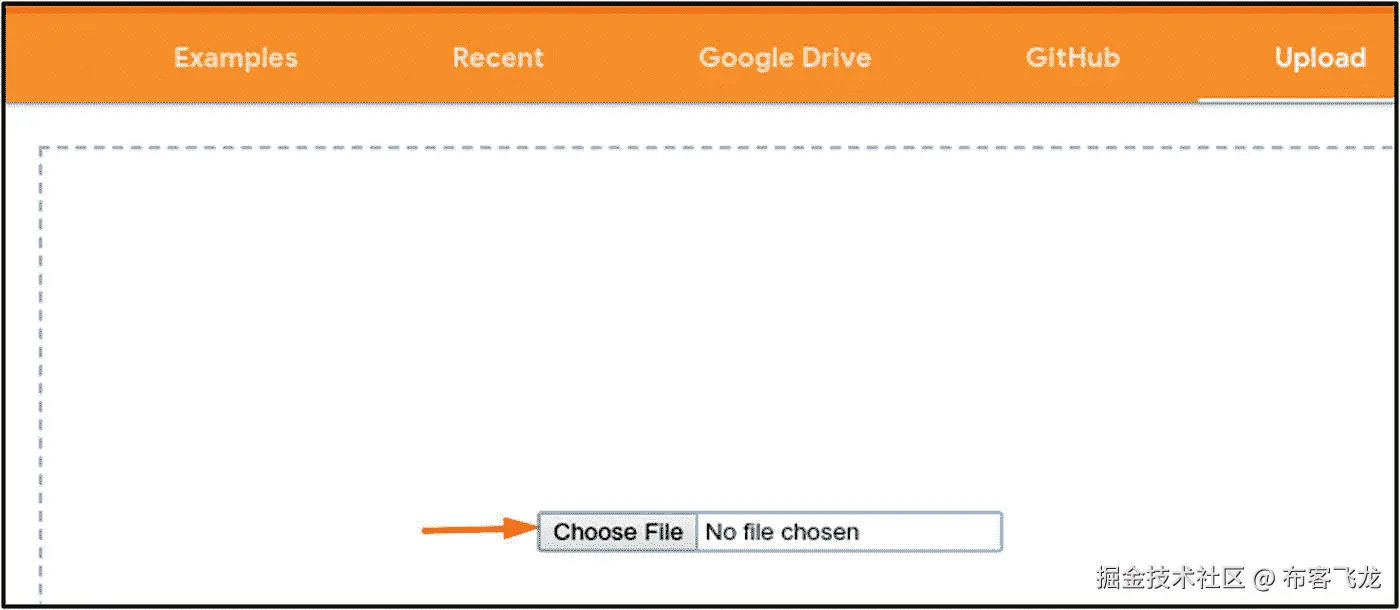Select the Google Drive tab
The height and width of the screenshot is (610, 1400).
(x=785, y=58)
